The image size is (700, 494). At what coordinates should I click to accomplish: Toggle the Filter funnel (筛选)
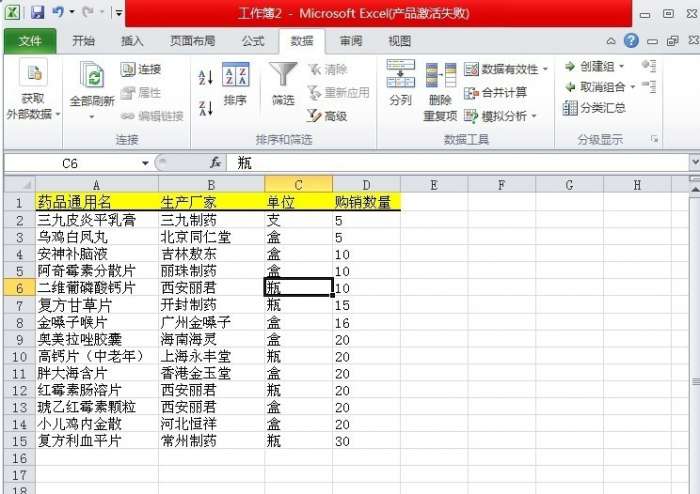[x=283, y=84]
